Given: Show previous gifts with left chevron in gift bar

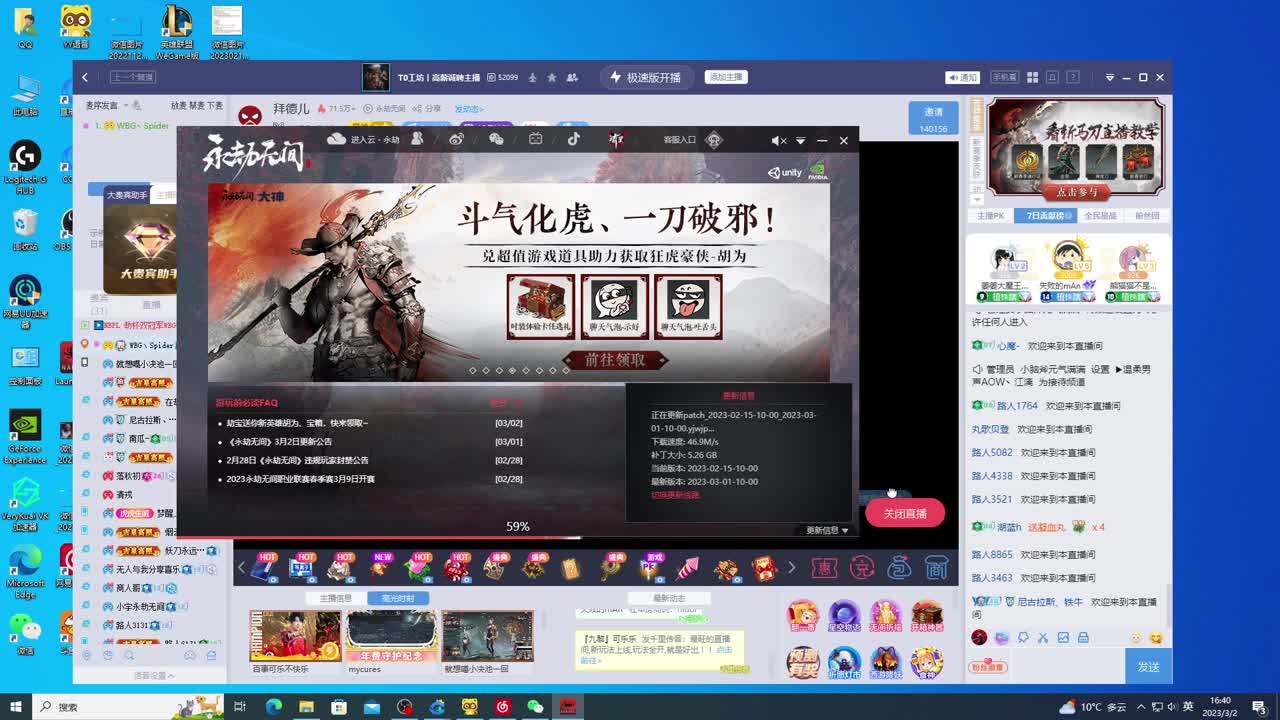Looking at the screenshot, I should click(241, 568).
